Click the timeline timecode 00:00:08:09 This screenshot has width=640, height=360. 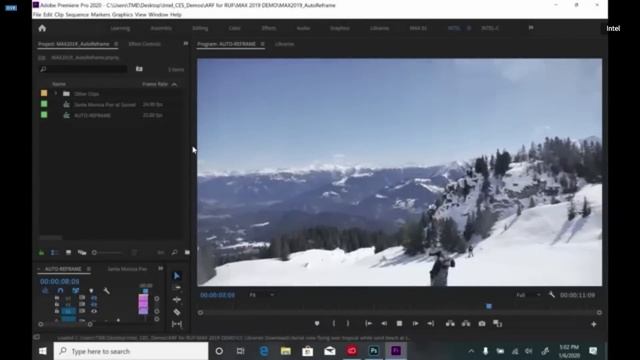60,281
